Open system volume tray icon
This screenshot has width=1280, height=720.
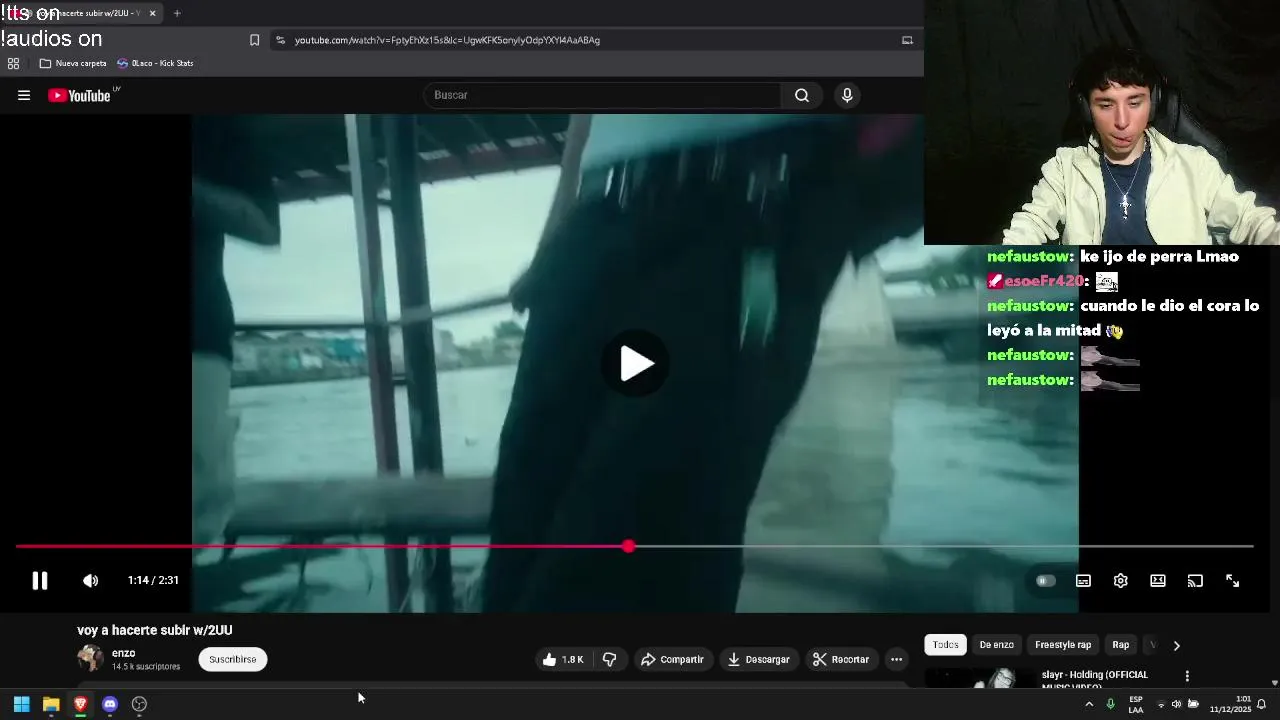(1176, 704)
